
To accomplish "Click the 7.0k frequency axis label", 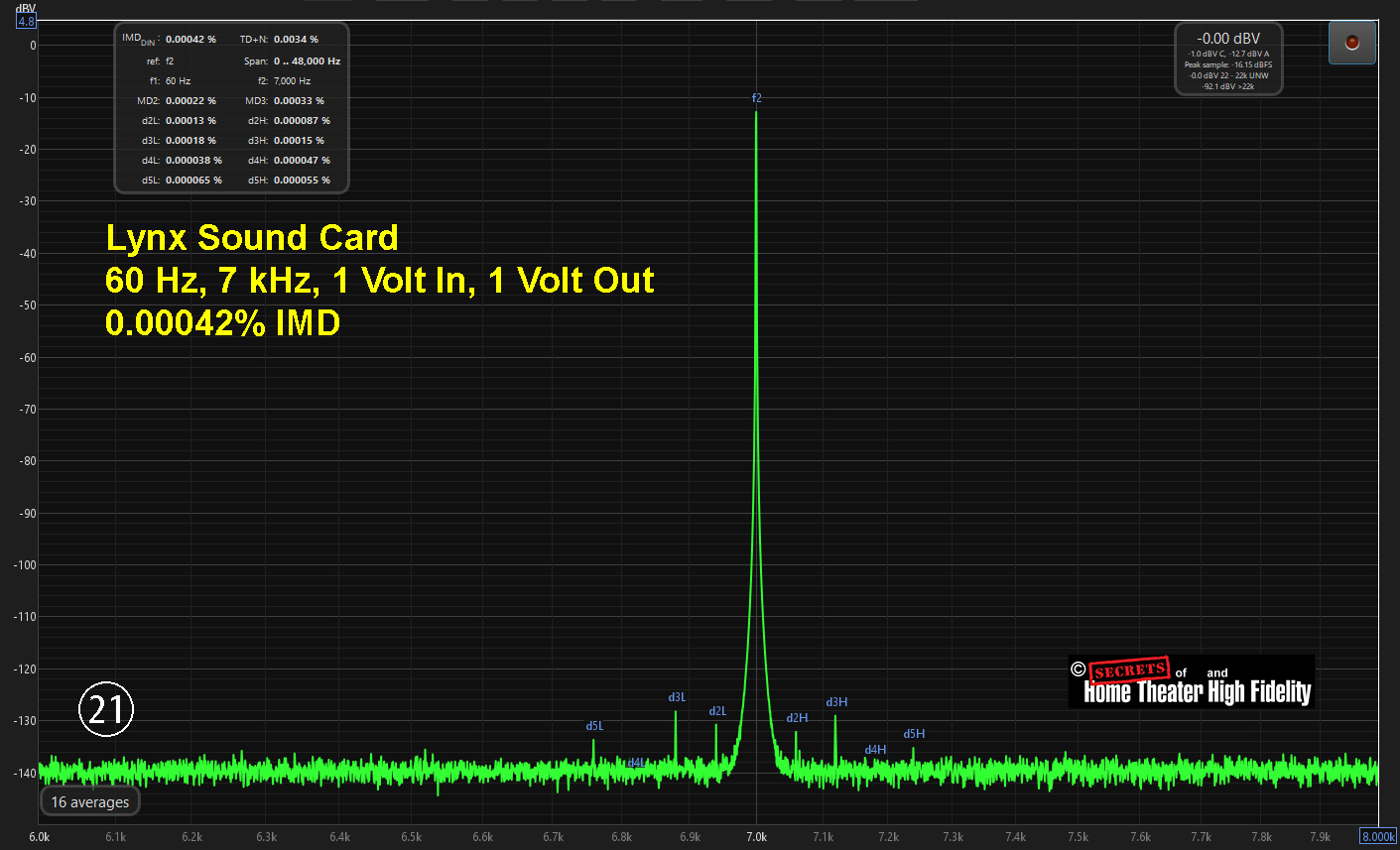I will (756, 837).
